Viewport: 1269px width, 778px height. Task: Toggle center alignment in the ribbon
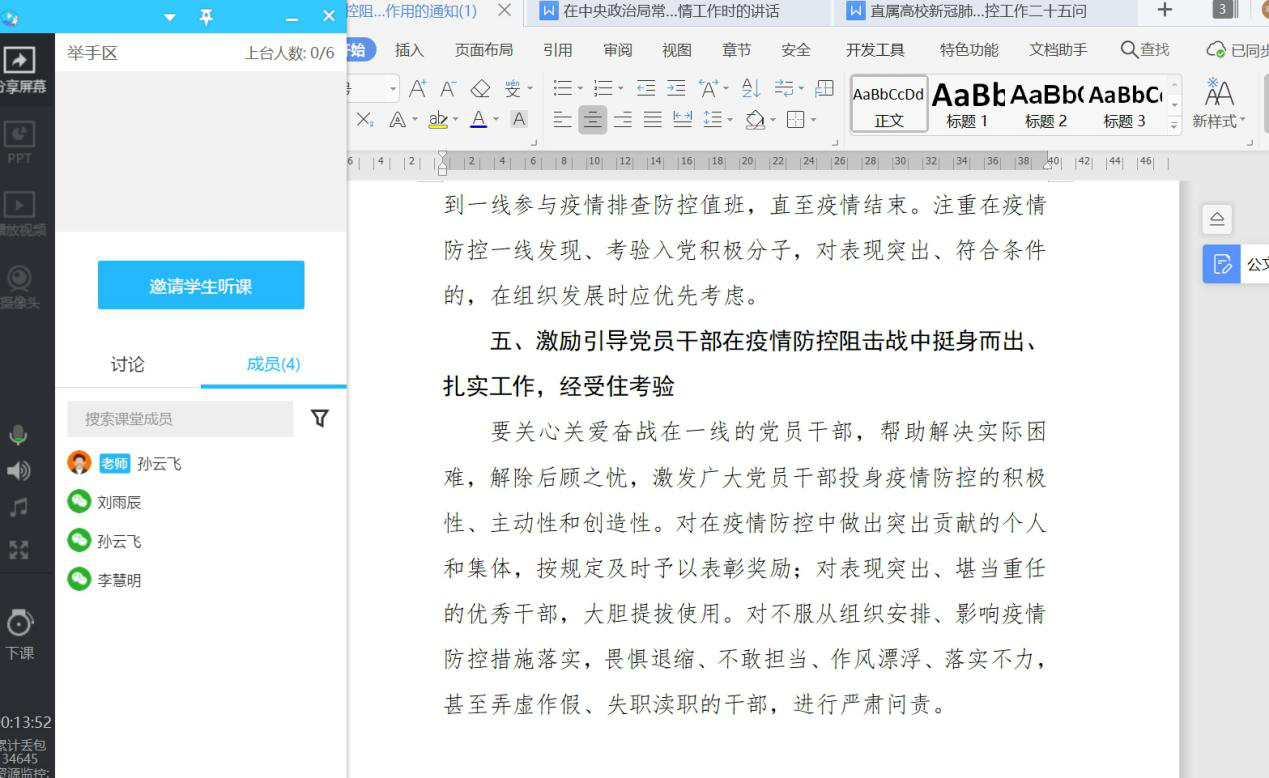click(x=592, y=120)
